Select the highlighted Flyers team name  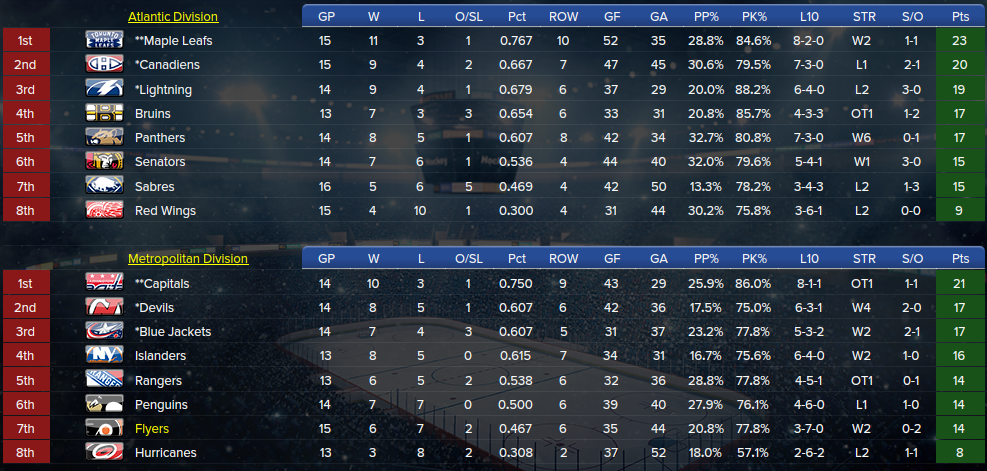tap(152, 428)
